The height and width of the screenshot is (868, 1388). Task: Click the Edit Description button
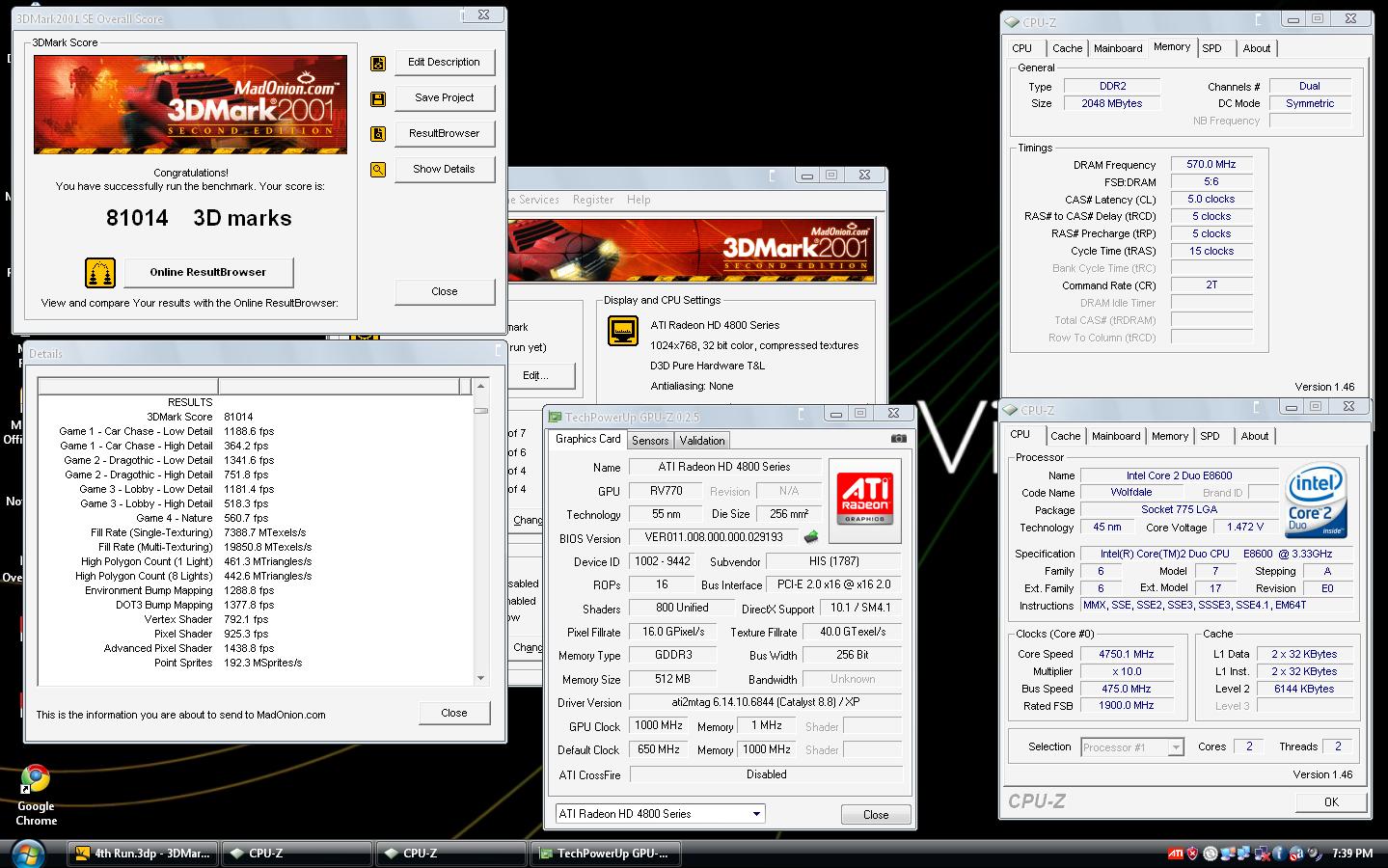[x=444, y=62]
